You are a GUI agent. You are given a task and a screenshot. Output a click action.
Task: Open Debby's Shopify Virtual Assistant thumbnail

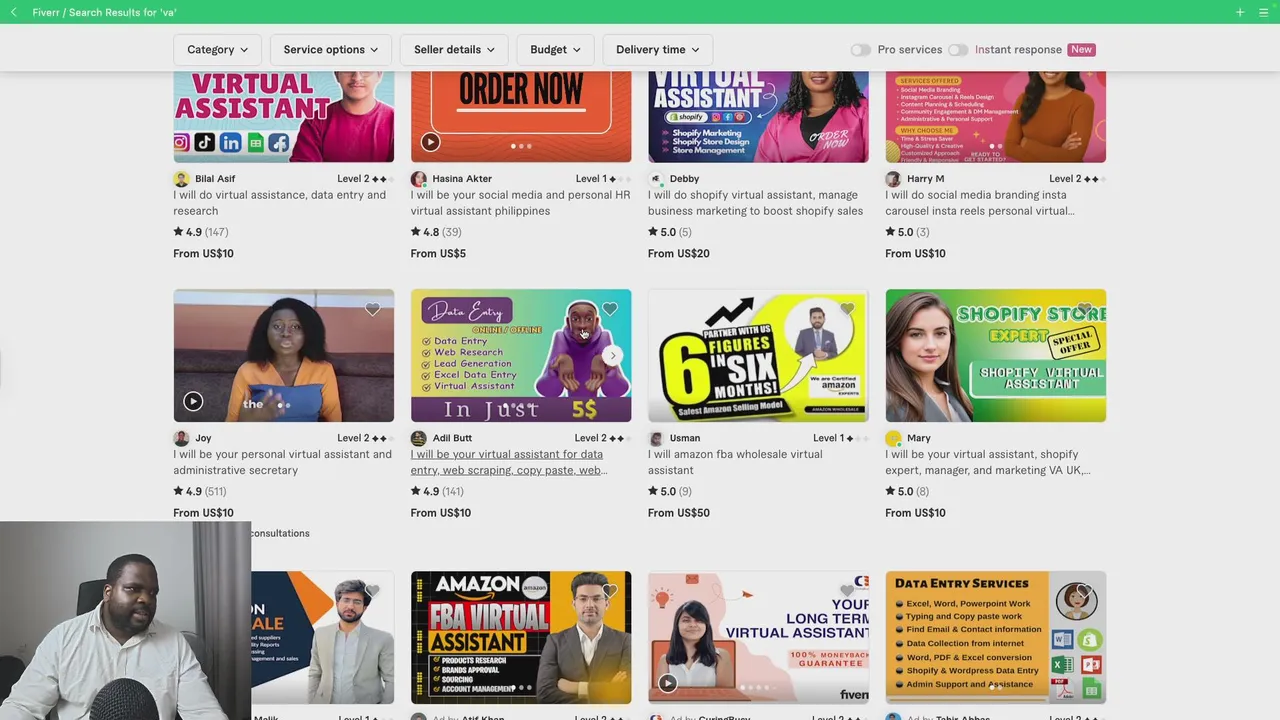click(x=758, y=116)
